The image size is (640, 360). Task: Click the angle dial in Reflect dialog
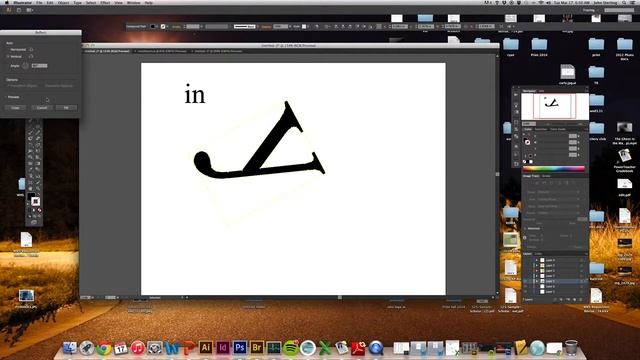[x=25, y=65]
